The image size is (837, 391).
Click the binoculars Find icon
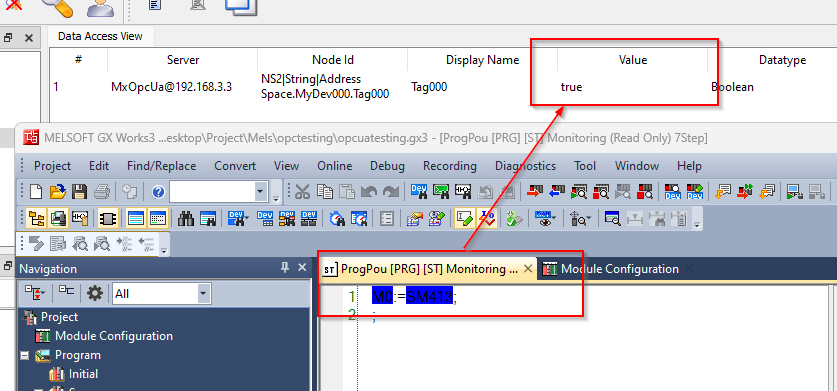point(185,218)
